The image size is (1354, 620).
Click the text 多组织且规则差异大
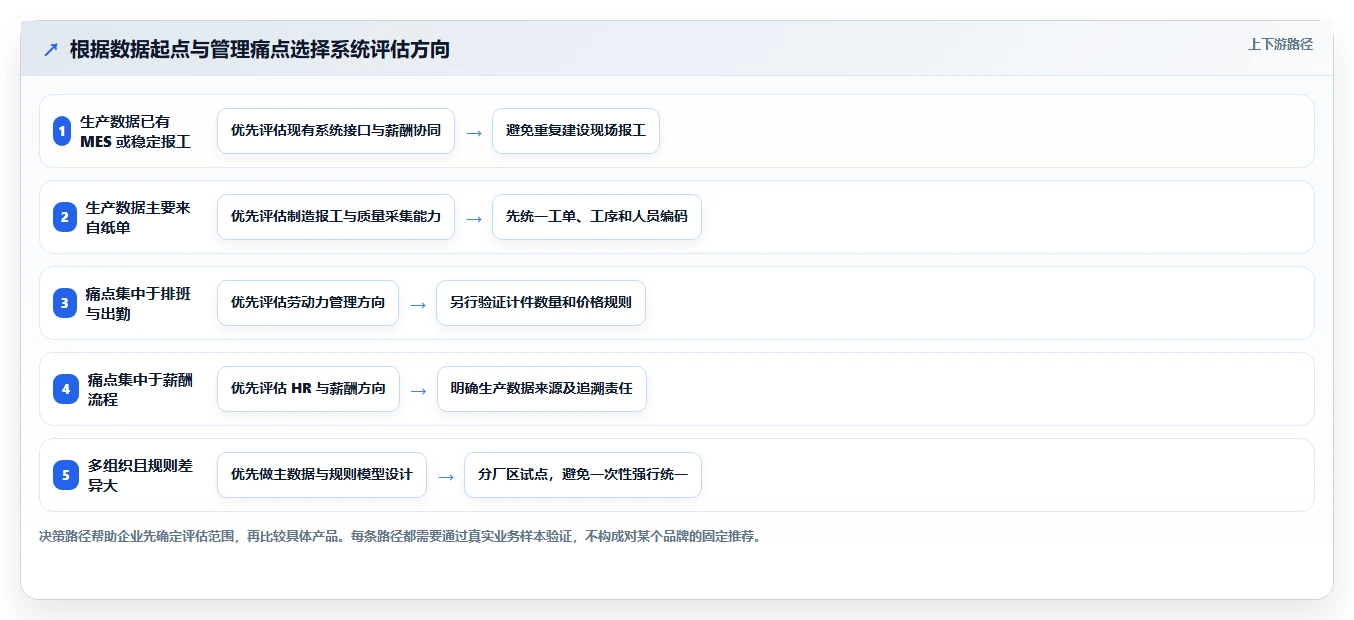coord(141,475)
